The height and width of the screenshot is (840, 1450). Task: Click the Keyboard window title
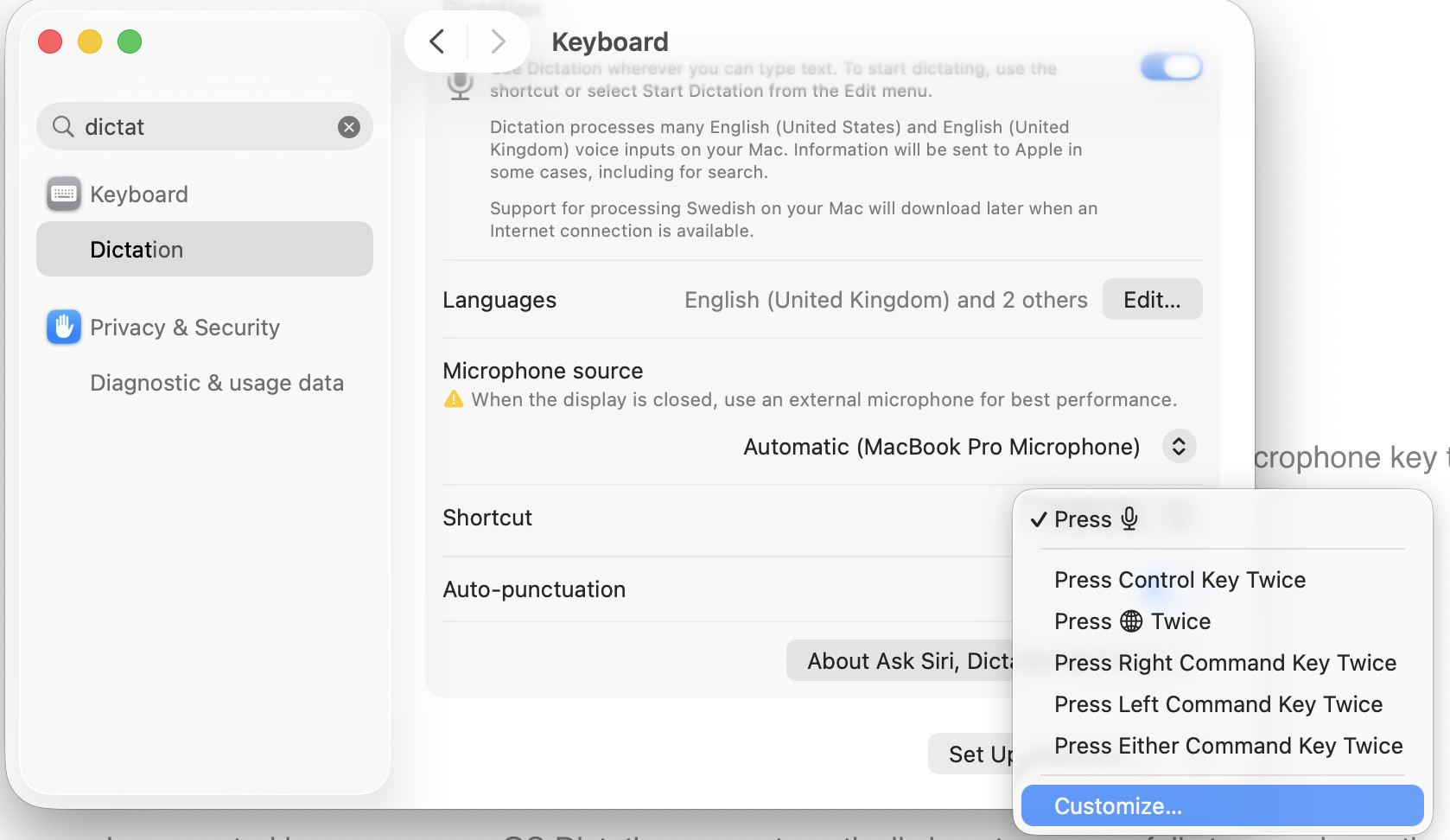tap(610, 41)
